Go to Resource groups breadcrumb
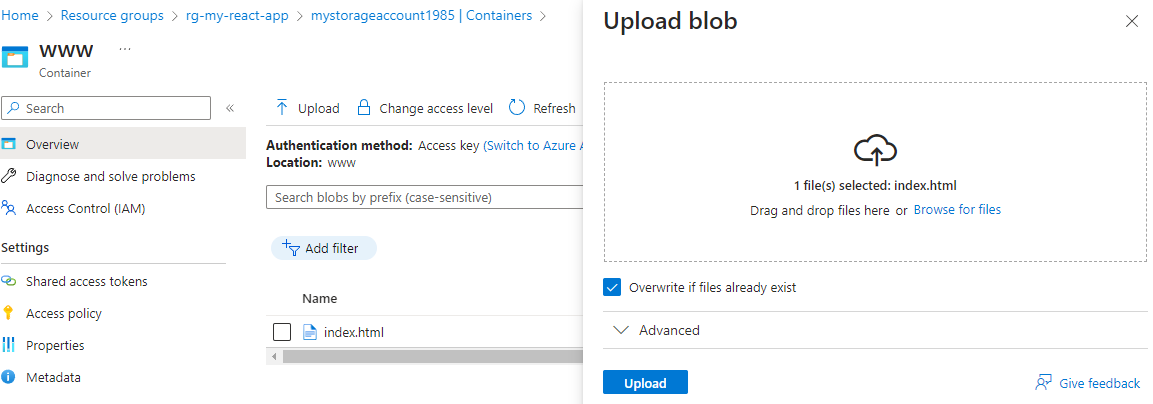The height and width of the screenshot is (404, 1153). 112,15
